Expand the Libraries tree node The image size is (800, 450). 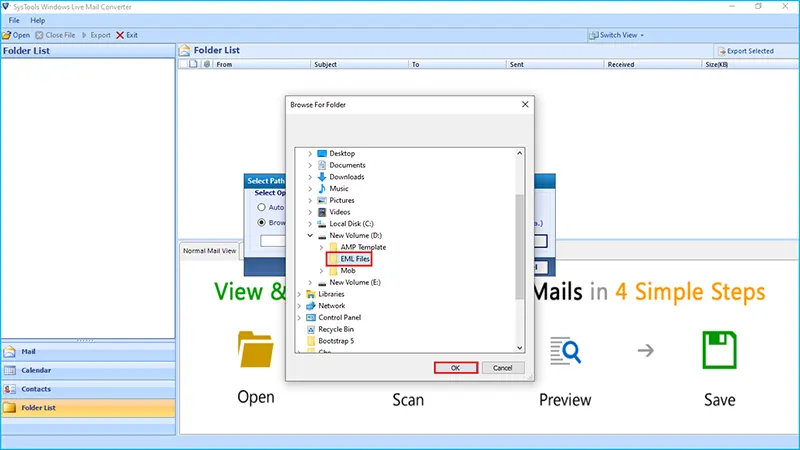click(299, 294)
